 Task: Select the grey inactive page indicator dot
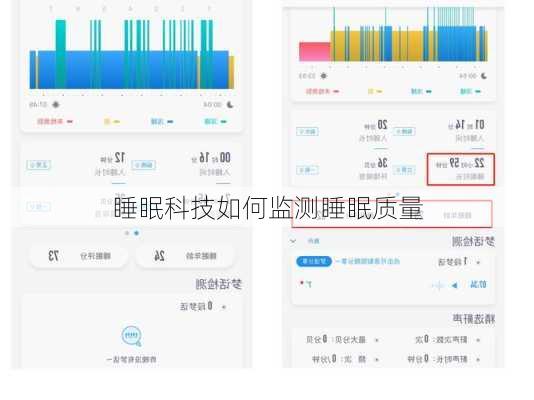(x=127, y=233)
